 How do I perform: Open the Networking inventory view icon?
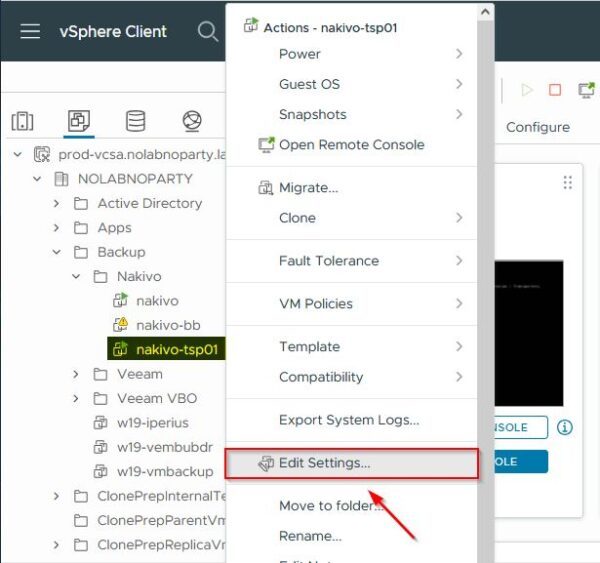pos(192,121)
